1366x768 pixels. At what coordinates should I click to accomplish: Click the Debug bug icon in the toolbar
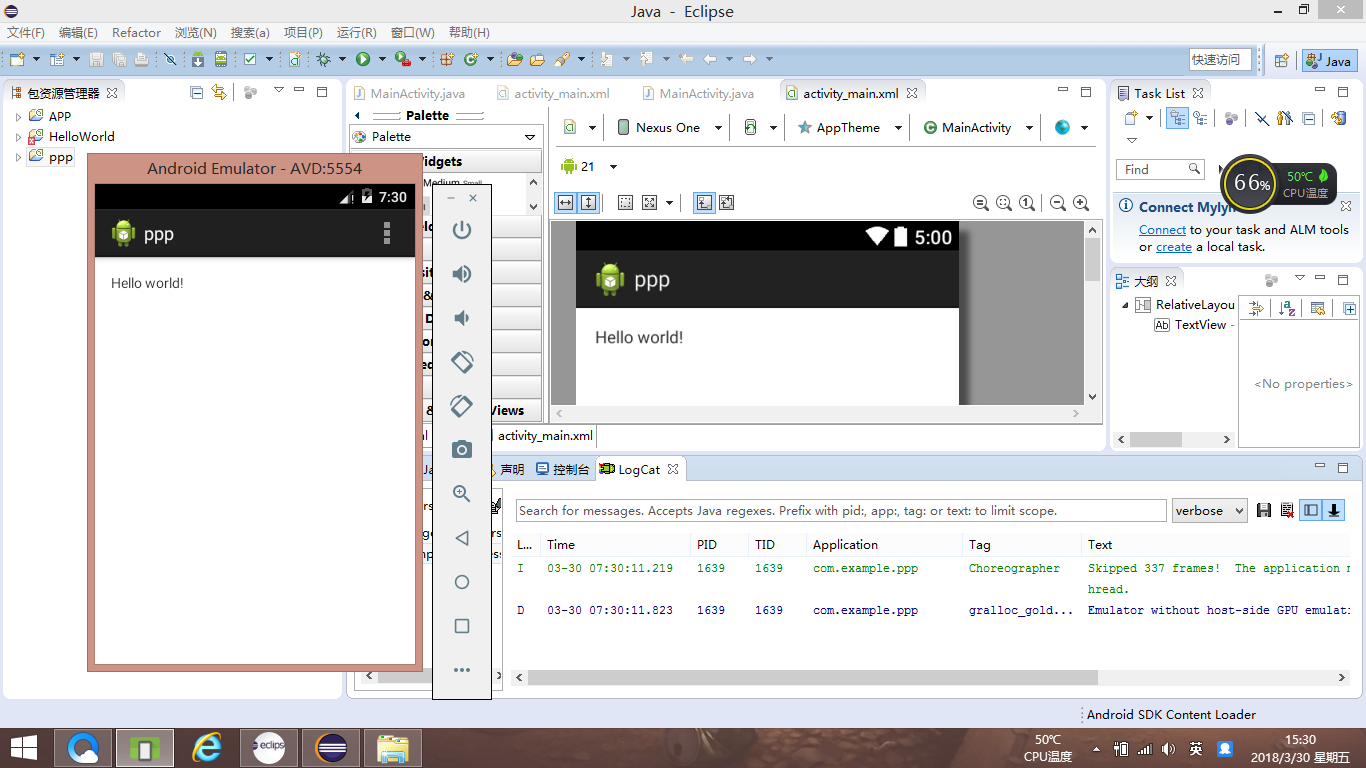323,60
